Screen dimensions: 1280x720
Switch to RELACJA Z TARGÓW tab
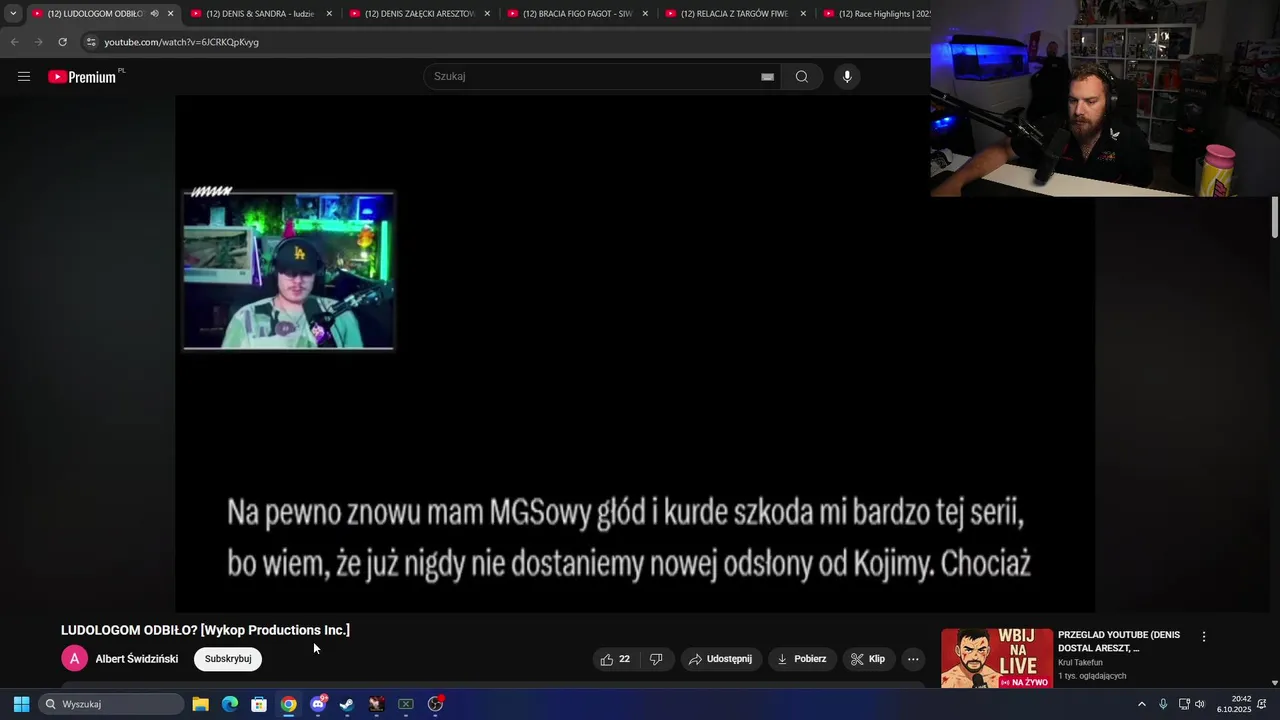734,14
